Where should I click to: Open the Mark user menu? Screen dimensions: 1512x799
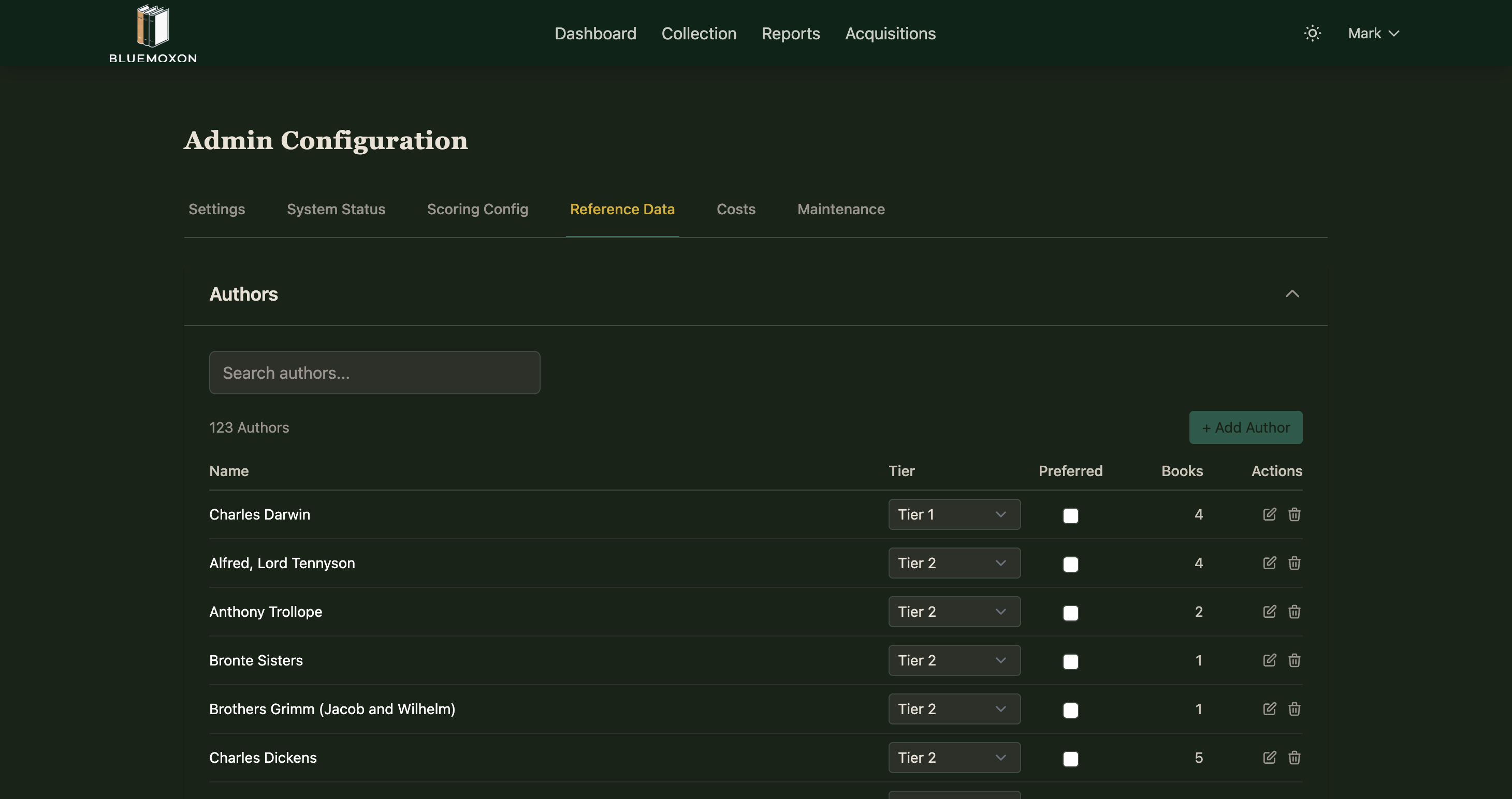(1373, 34)
